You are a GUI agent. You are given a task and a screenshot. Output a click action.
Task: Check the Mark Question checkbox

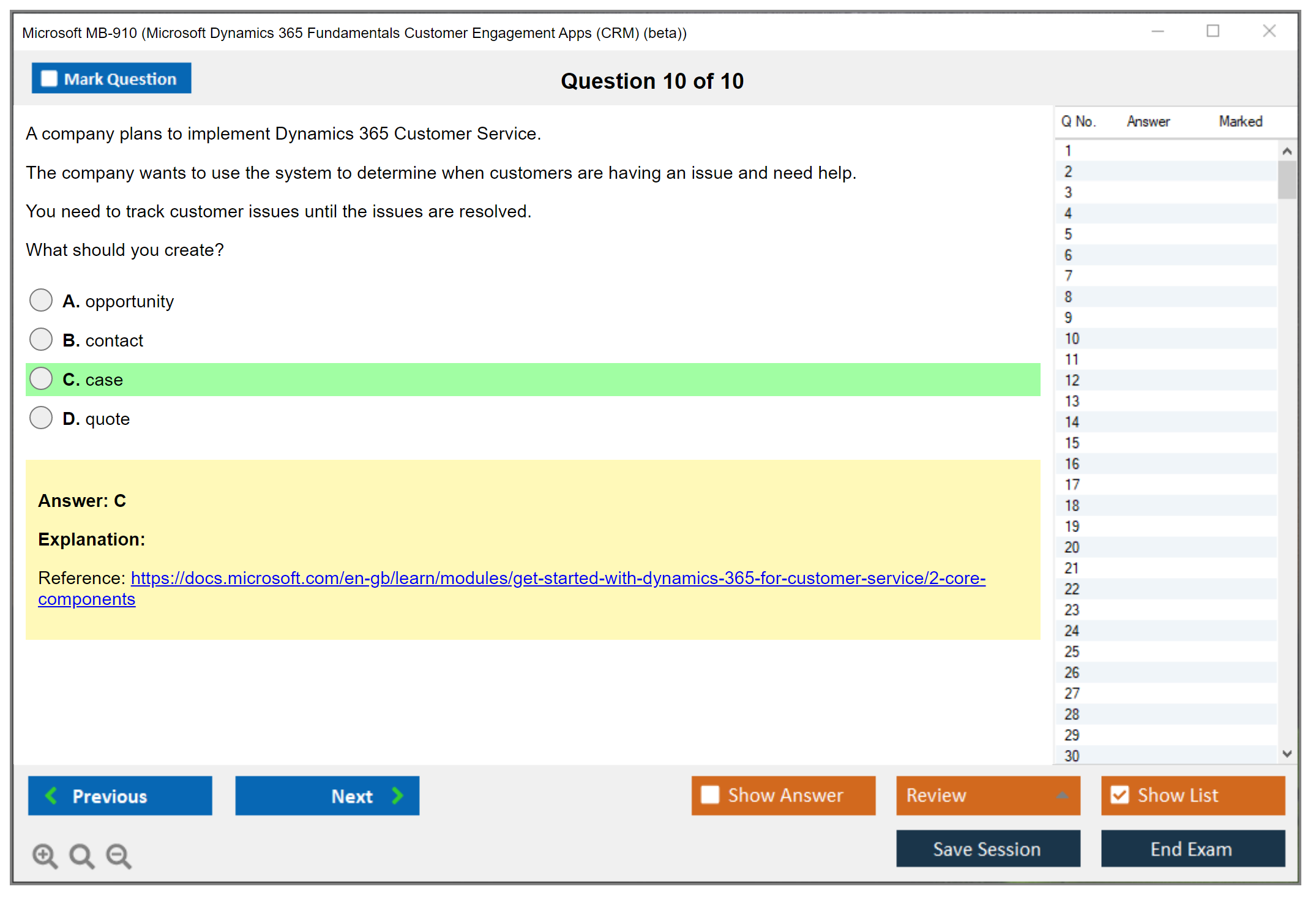[49, 78]
